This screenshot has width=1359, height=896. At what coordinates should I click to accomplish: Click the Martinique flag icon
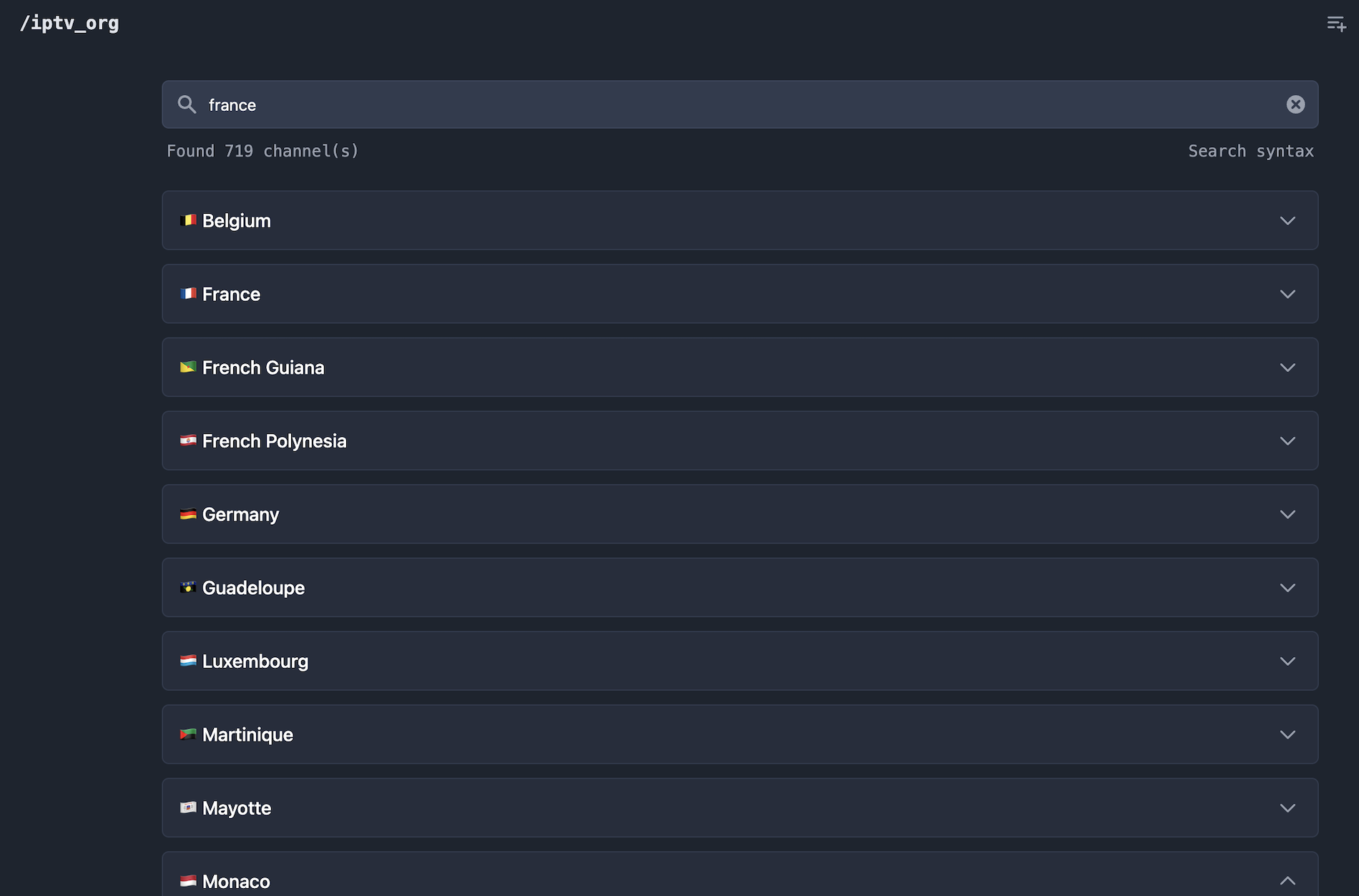pos(188,734)
